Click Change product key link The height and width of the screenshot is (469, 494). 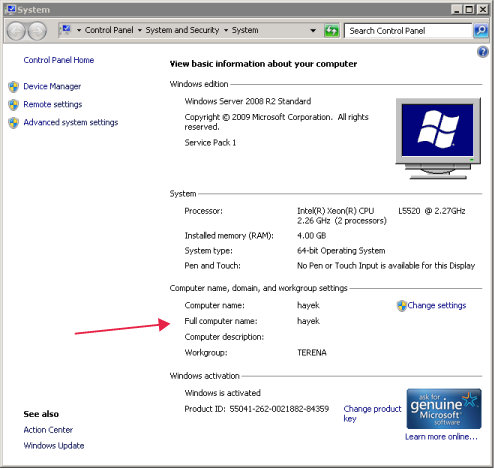(x=372, y=414)
